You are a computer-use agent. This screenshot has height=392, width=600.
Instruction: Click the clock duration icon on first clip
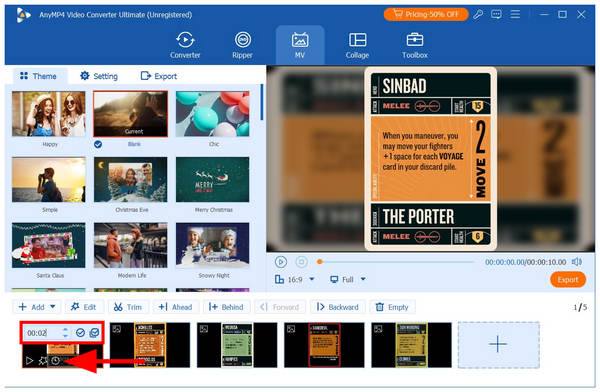[x=56, y=360]
